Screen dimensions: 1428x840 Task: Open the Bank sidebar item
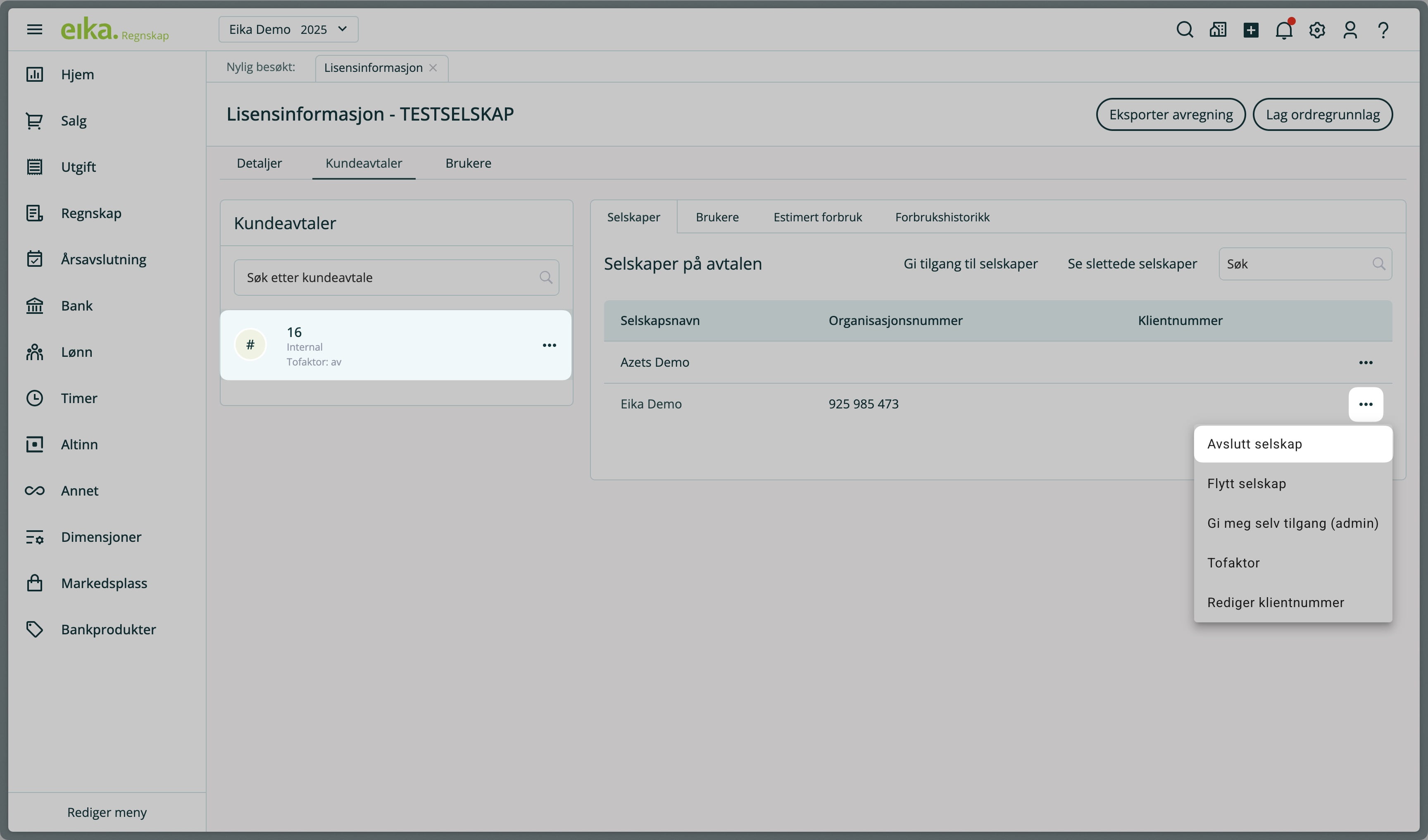click(x=76, y=306)
